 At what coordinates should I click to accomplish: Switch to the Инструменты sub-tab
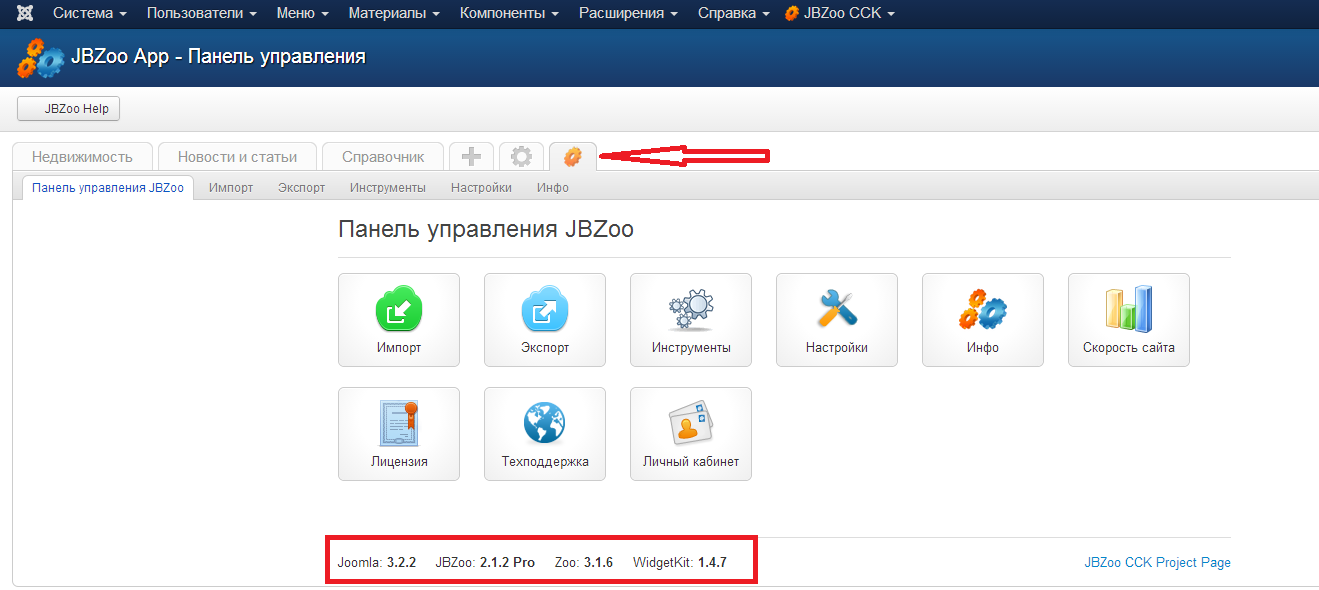coord(387,188)
